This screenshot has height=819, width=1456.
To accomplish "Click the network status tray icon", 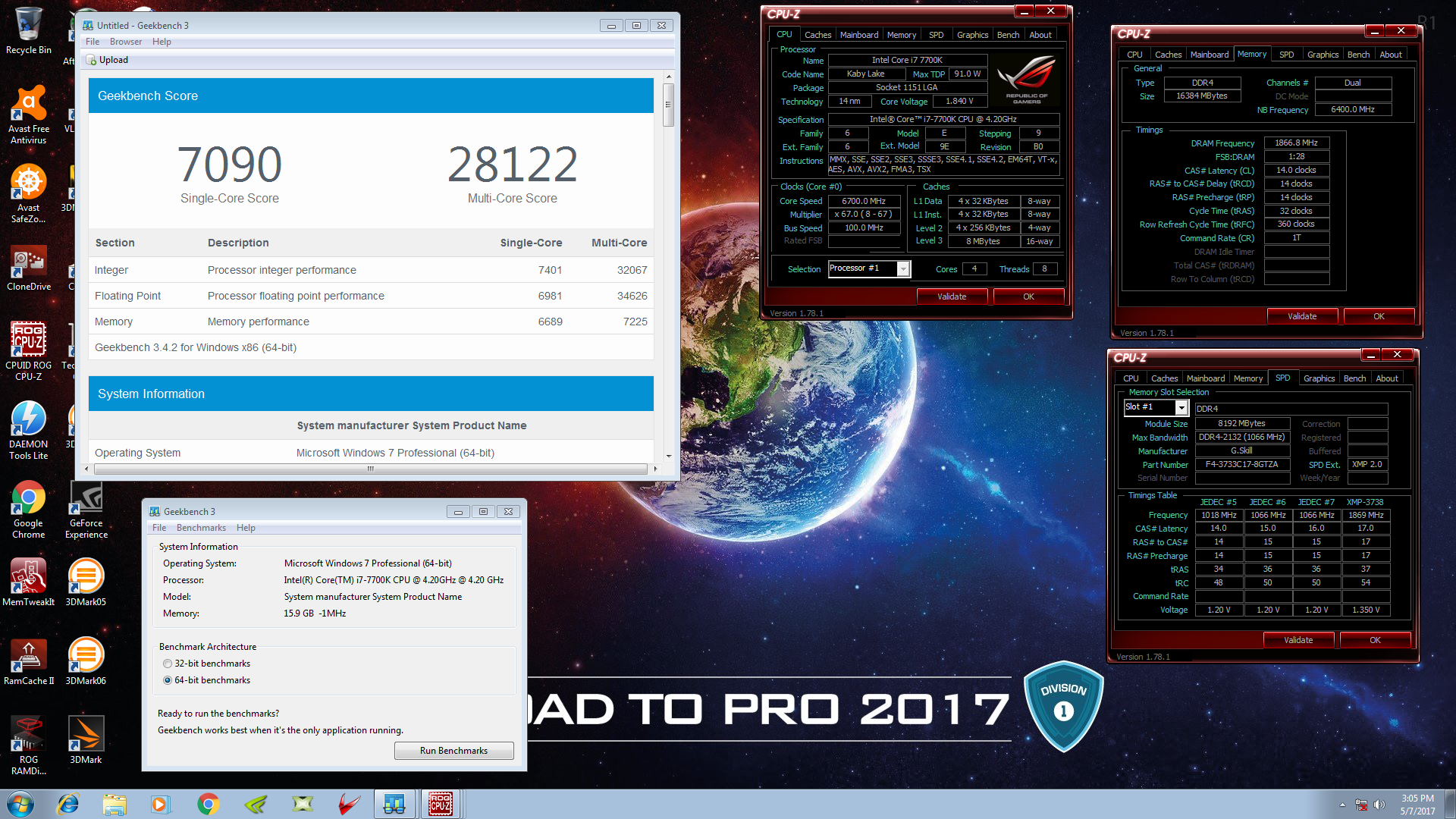I will (1361, 805).
